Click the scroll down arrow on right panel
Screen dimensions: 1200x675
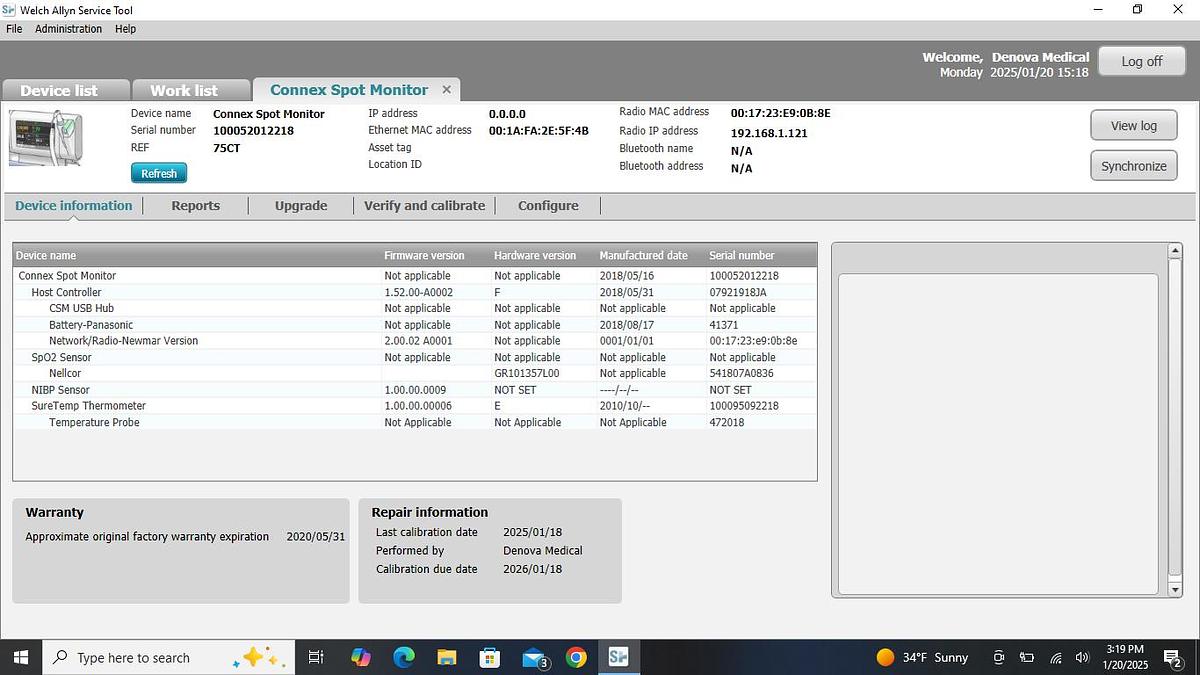coord(1176,590)
